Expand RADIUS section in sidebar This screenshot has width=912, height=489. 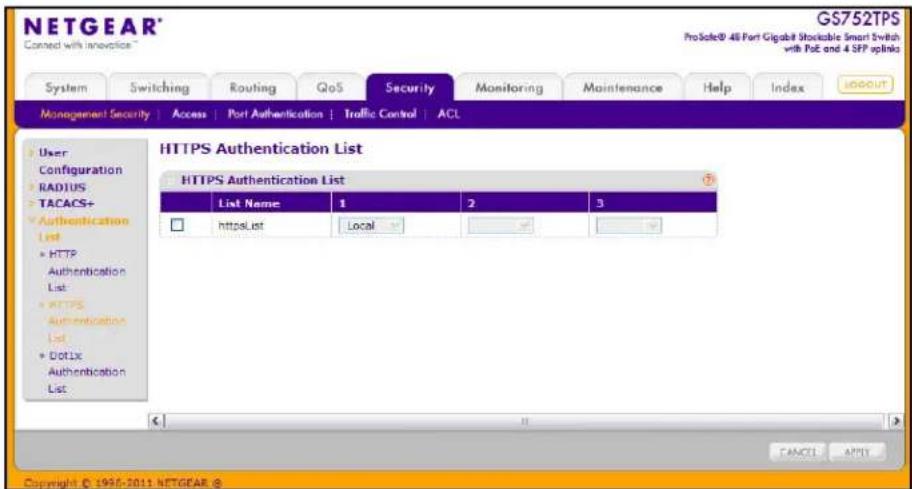[62, 187]
